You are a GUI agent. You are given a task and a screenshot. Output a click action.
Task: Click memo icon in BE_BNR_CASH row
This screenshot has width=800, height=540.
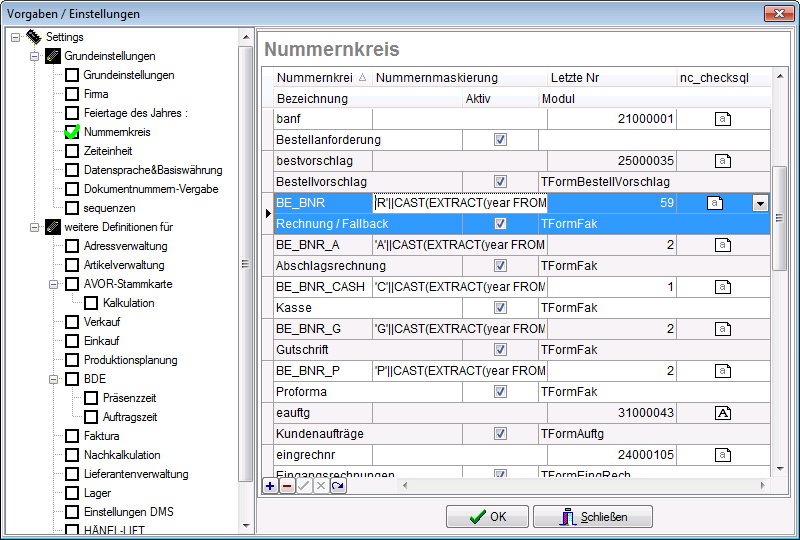tap(722, 286)
